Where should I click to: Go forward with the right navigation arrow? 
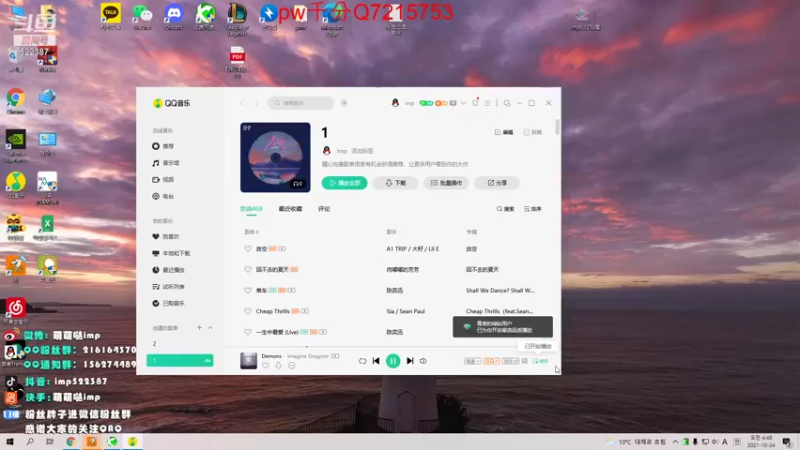click(x=257, y=103)
